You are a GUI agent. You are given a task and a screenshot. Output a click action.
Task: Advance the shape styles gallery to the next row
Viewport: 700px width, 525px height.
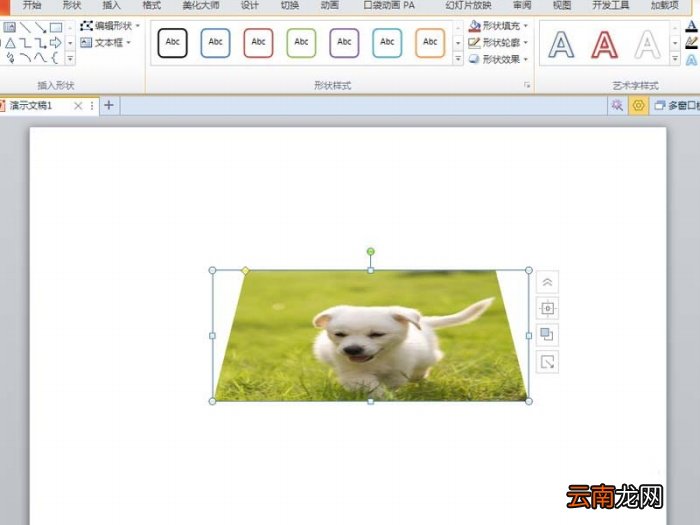pos(458,43)
